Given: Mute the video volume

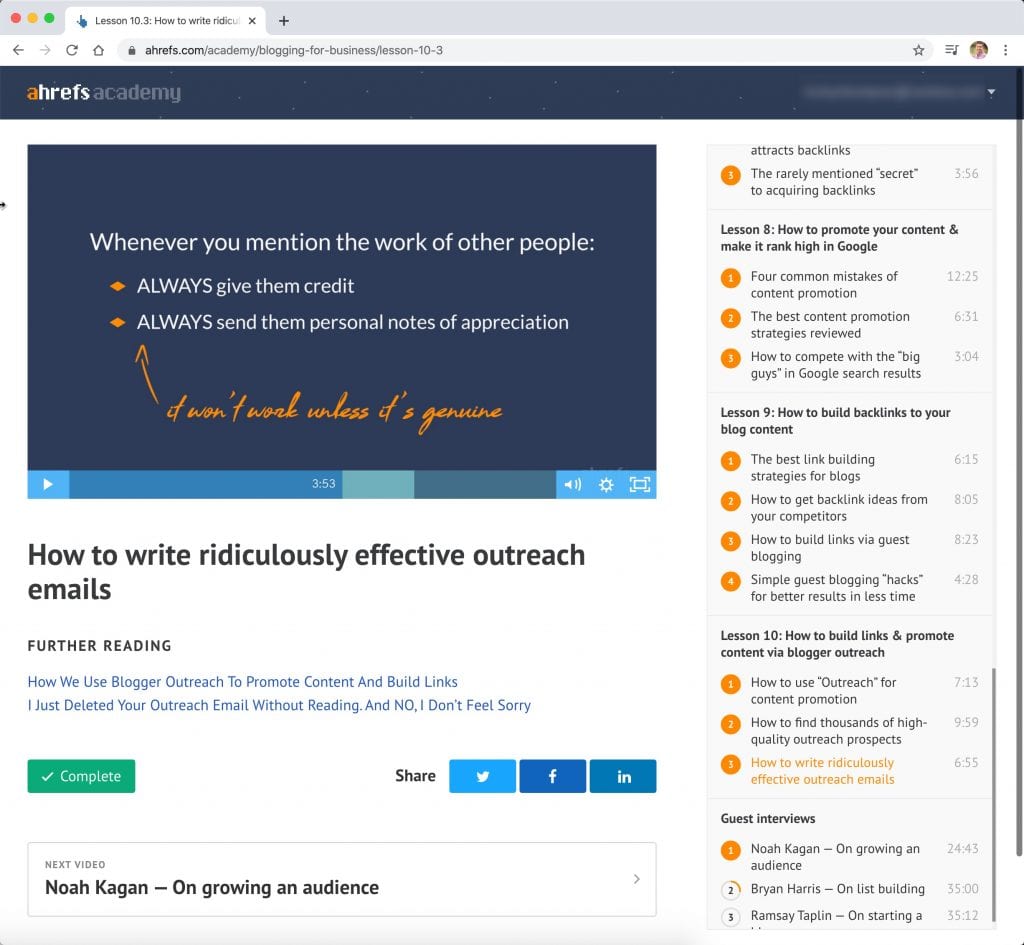Looking at the screenshot, I should [x=572, y=484].
